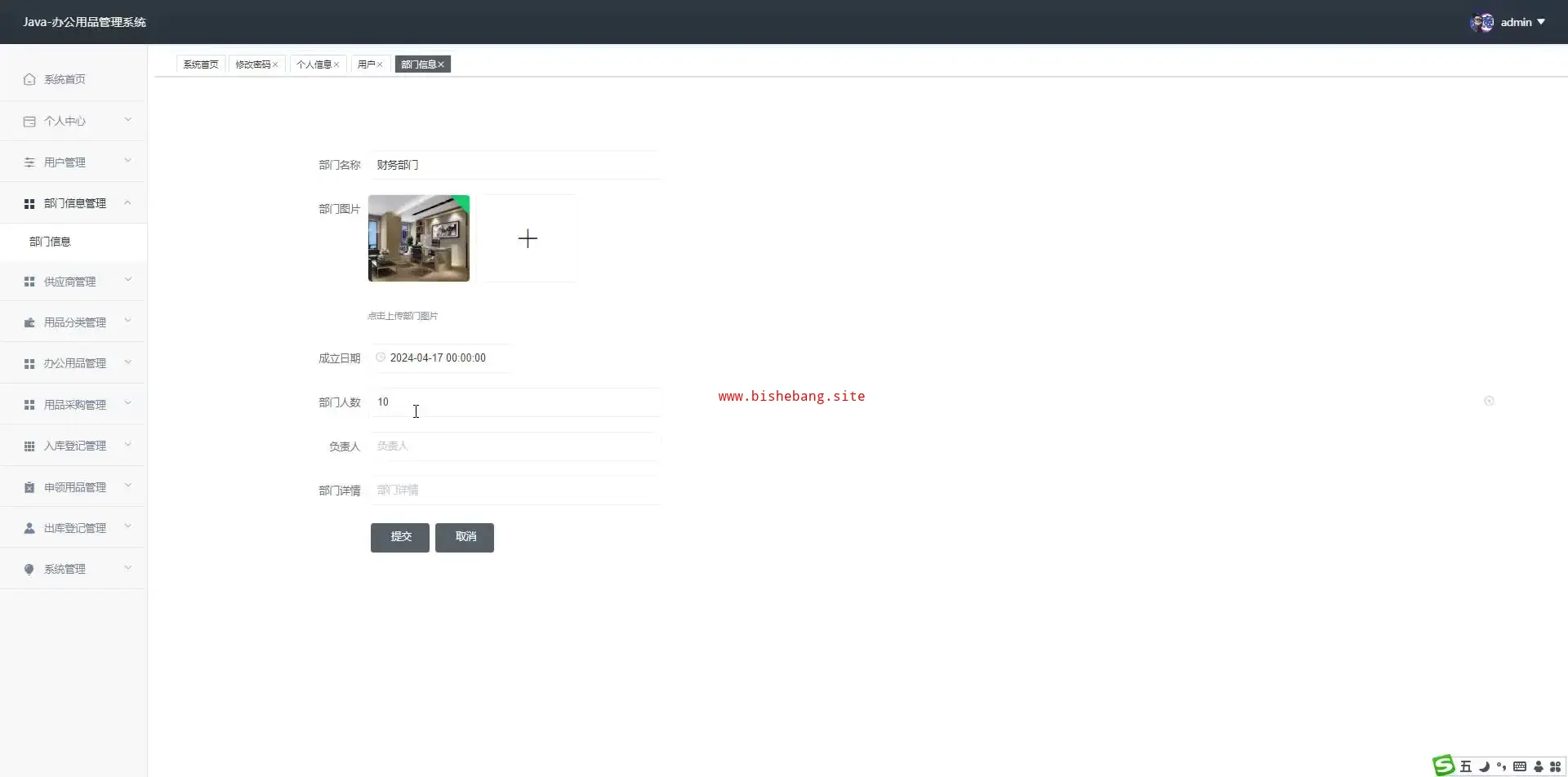The width and height of the screenshot is (1568, 777).
Task: Close the 个人信息 tab
Action: click(336, 64)
